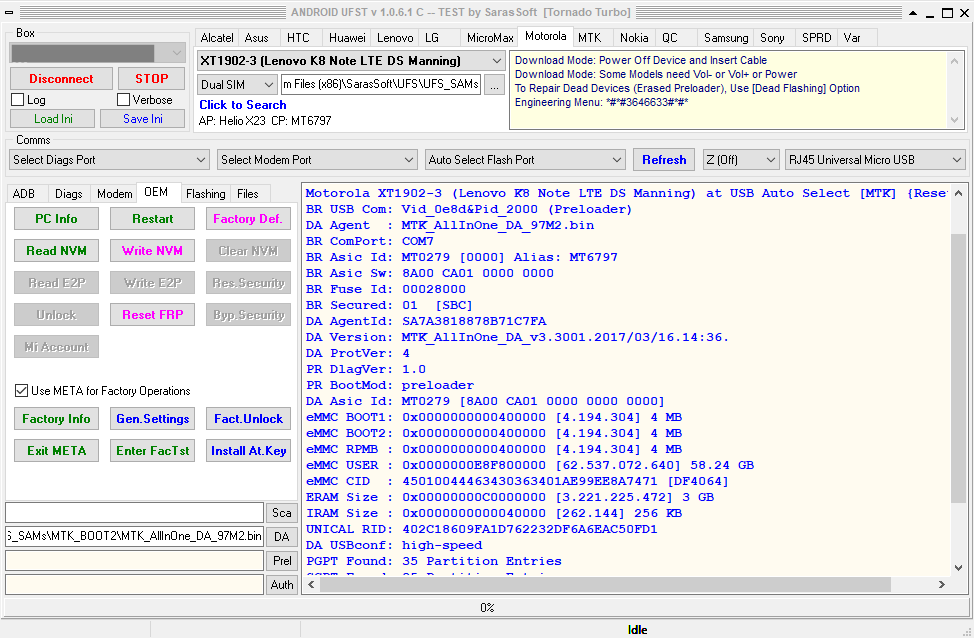Click the Refresh ports button
Screen dimensions: 974x638
(x=664, y=160)
